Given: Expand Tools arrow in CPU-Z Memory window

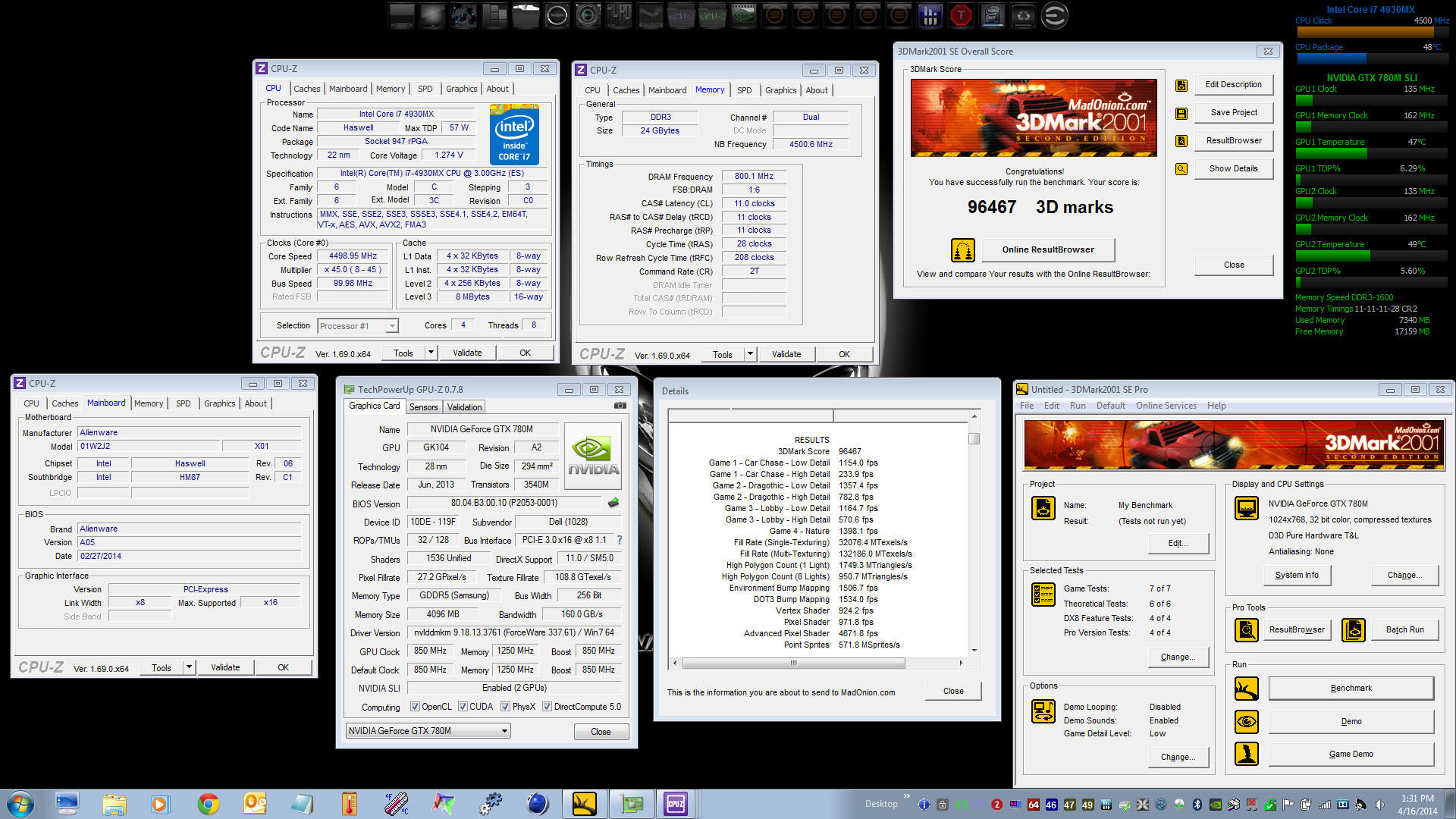Looking at the screenshot, I should click(750, 354).
